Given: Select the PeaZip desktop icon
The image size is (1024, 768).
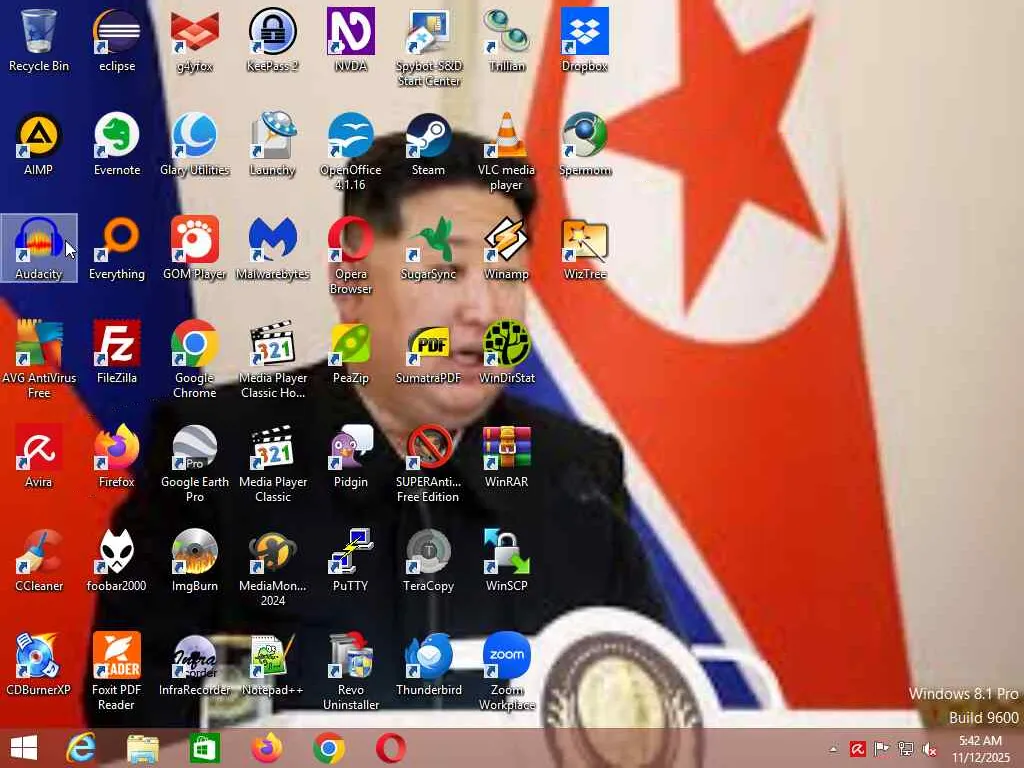Looking at the screenshot, I should click(351, 352).
